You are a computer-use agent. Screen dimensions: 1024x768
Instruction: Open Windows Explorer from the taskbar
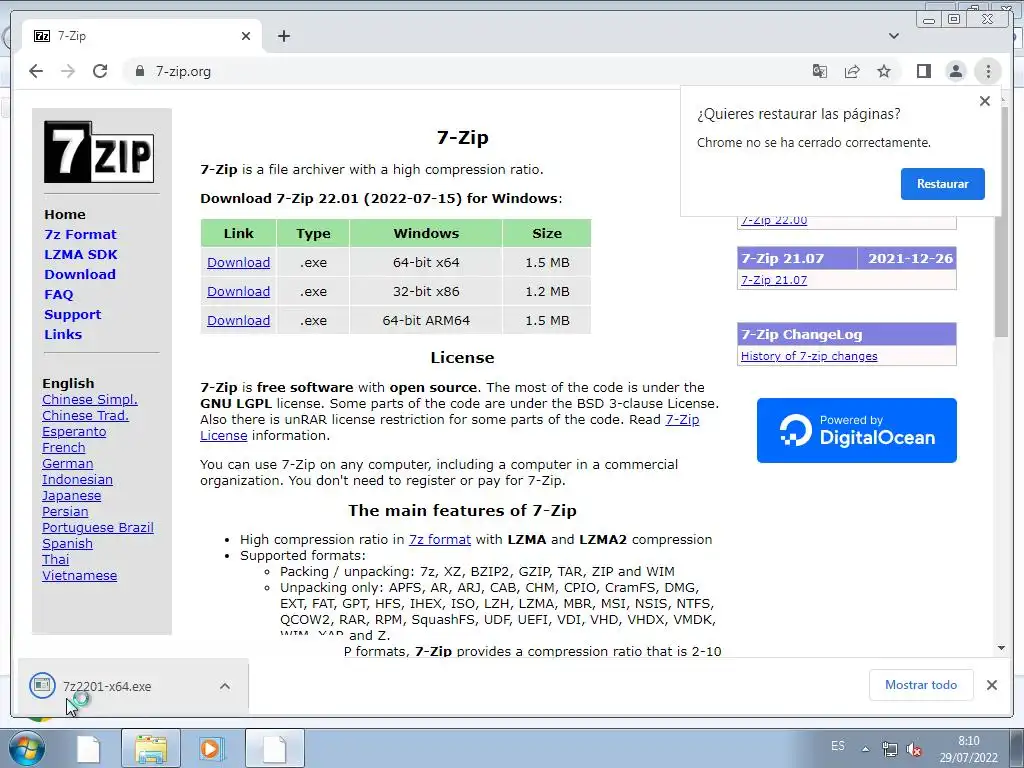coord(151,748)
